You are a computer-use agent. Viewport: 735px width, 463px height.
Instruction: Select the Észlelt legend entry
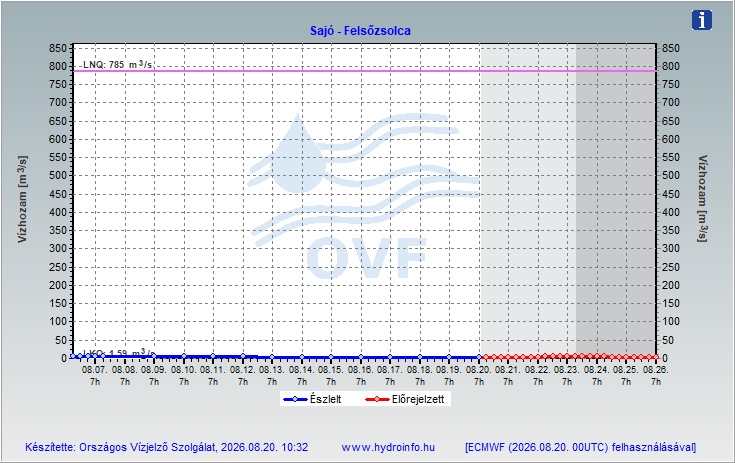[x=325, y=399]
